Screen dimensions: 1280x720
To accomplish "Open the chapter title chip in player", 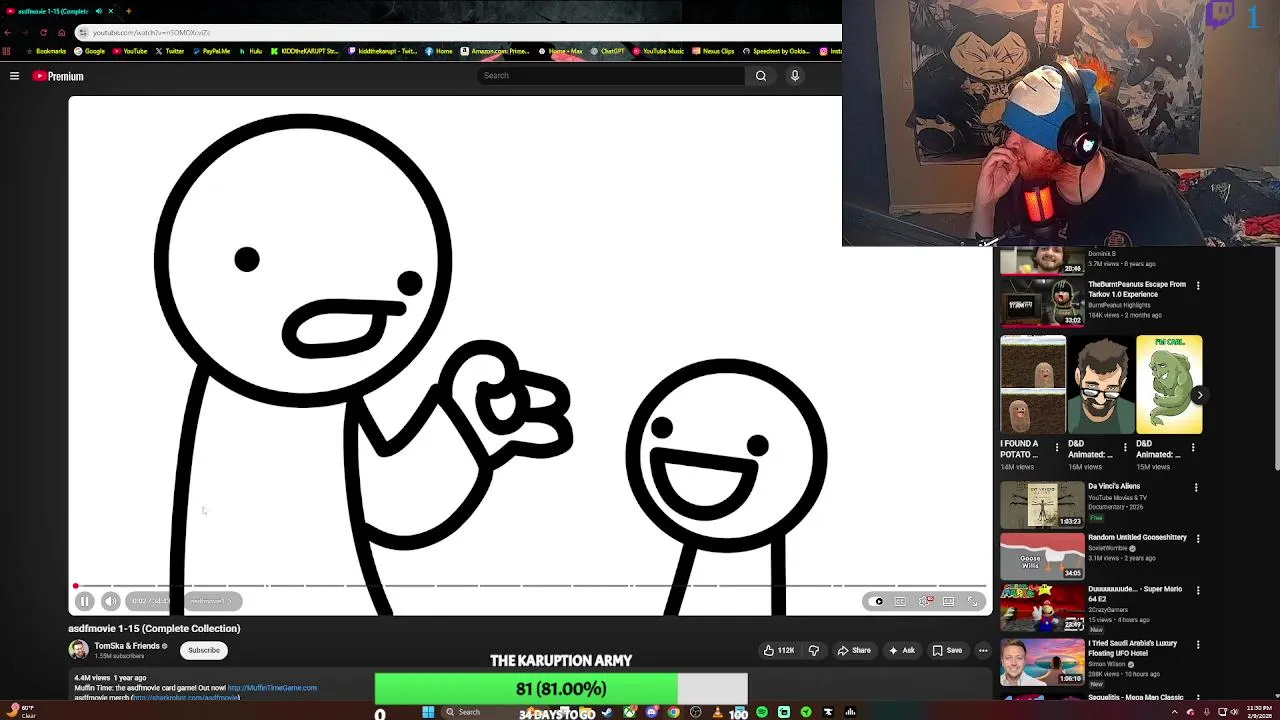I will (x=212, y=601).
